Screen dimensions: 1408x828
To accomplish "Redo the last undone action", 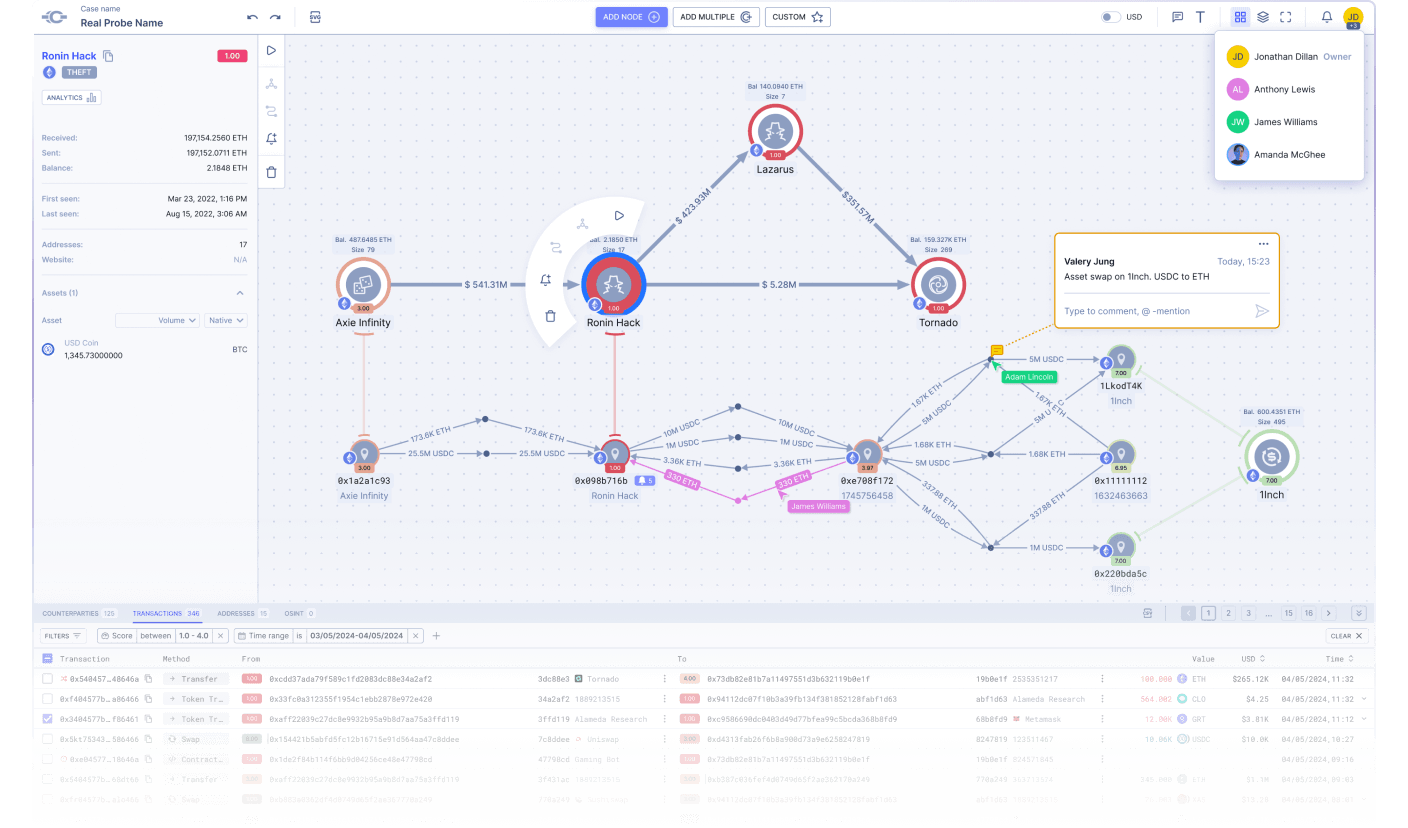I will tap(275, 17).
